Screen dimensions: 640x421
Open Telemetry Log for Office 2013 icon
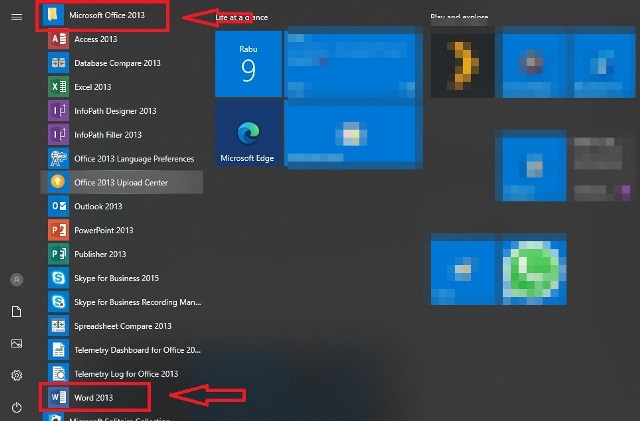click(x=58, y=374)
